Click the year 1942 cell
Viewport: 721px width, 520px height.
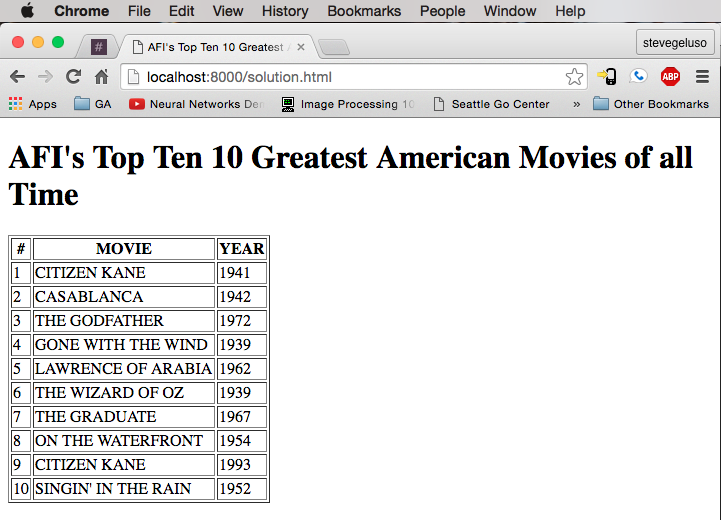pyautogui.click(x=242, y=297)
